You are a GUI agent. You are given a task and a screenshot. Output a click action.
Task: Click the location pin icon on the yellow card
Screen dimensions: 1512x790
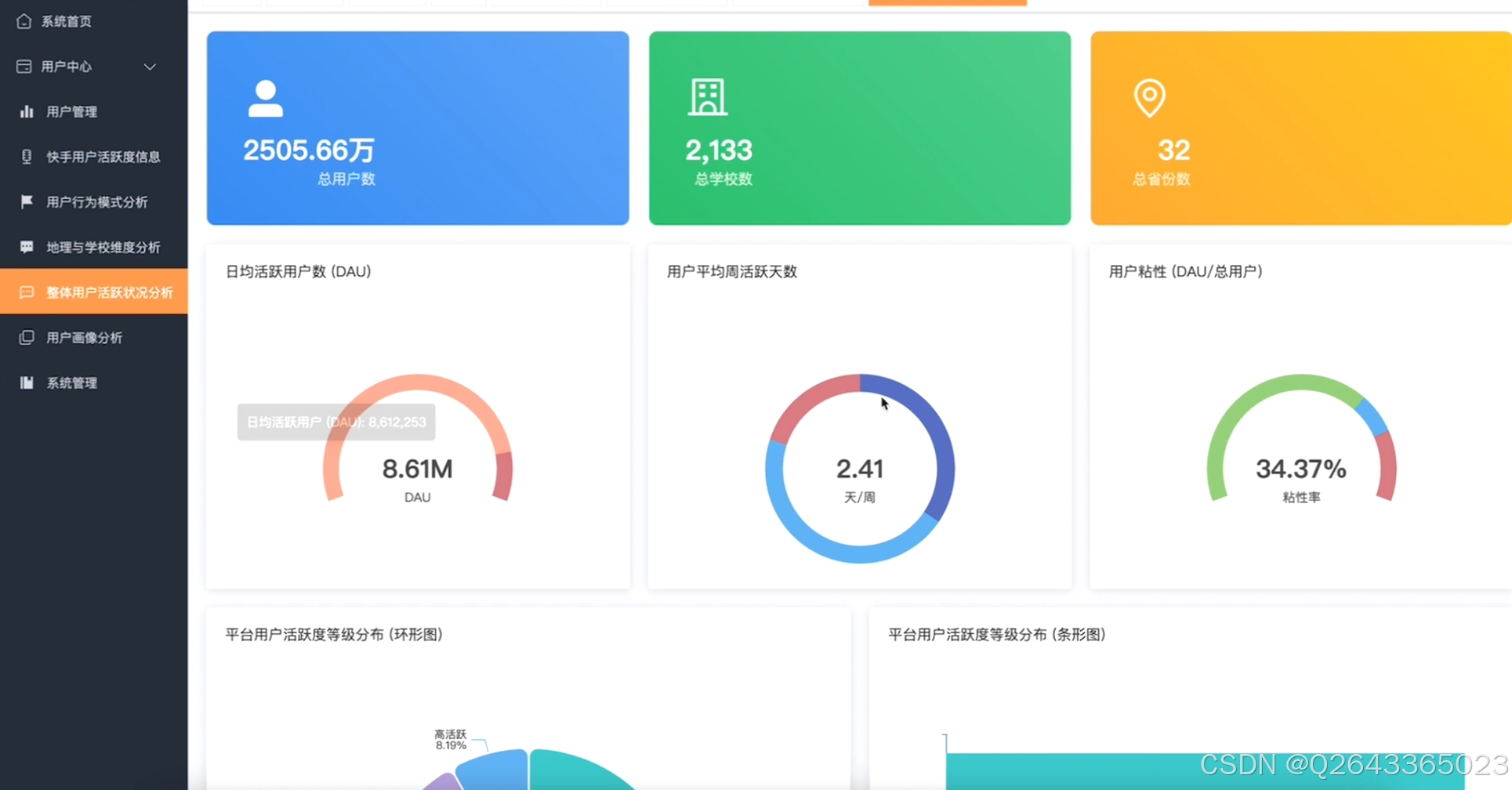pyautogui.click(x=1150, y=98)
